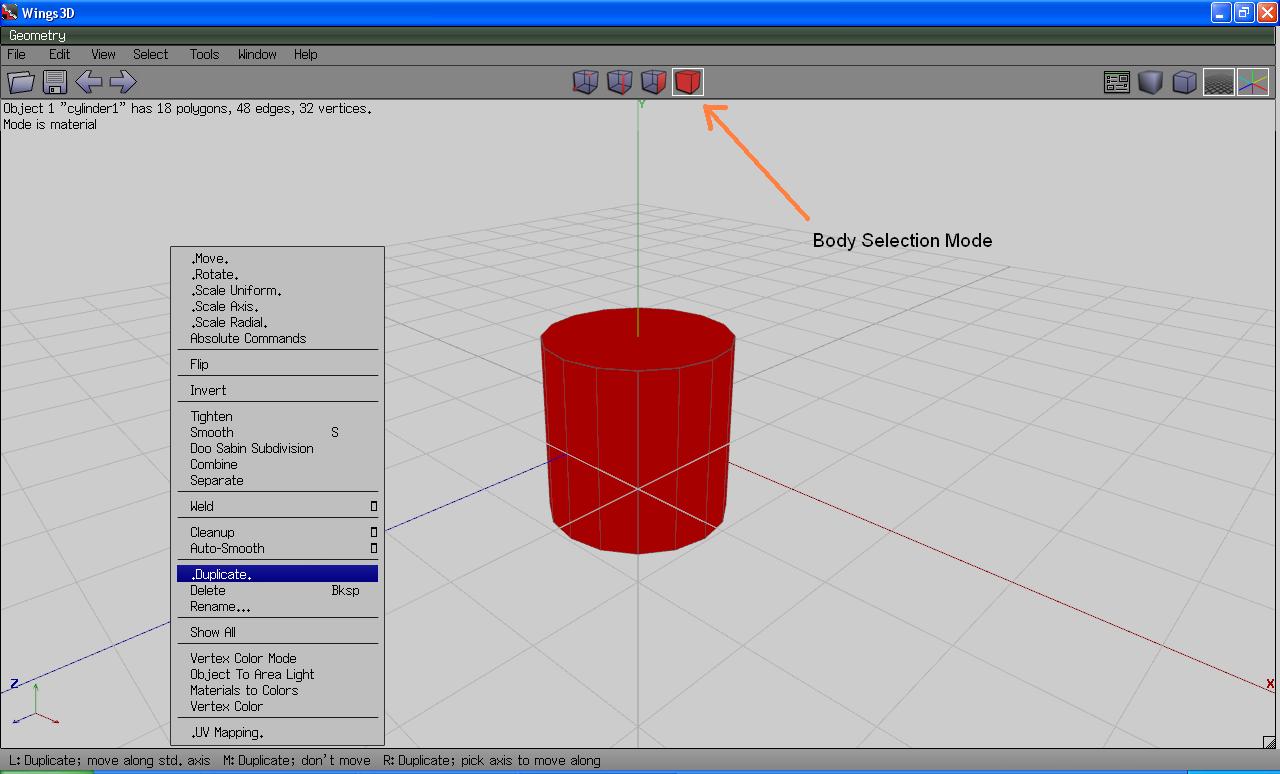Click Doo Sabin Subdivision menu entry
The height and width of the screenshot is (774, 1280).
[x=251, y=448]
